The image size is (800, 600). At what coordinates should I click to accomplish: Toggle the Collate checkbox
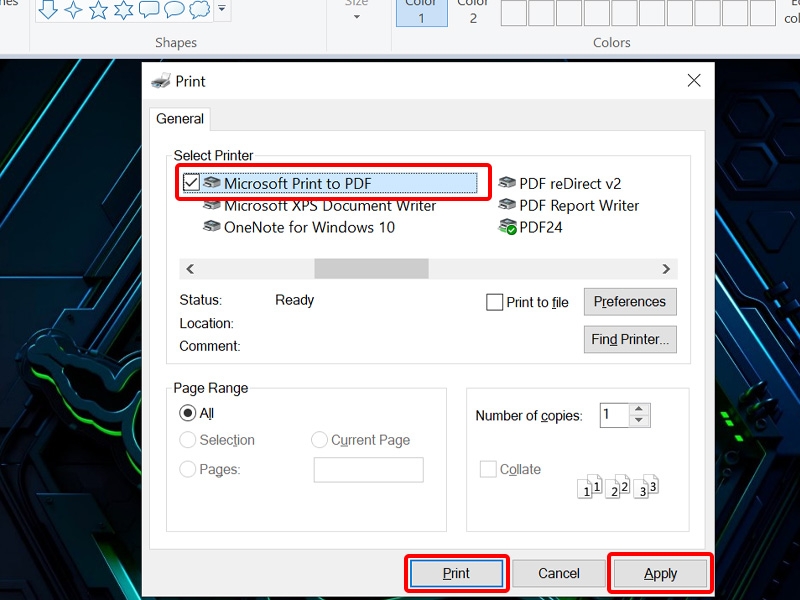pos(488,469)
